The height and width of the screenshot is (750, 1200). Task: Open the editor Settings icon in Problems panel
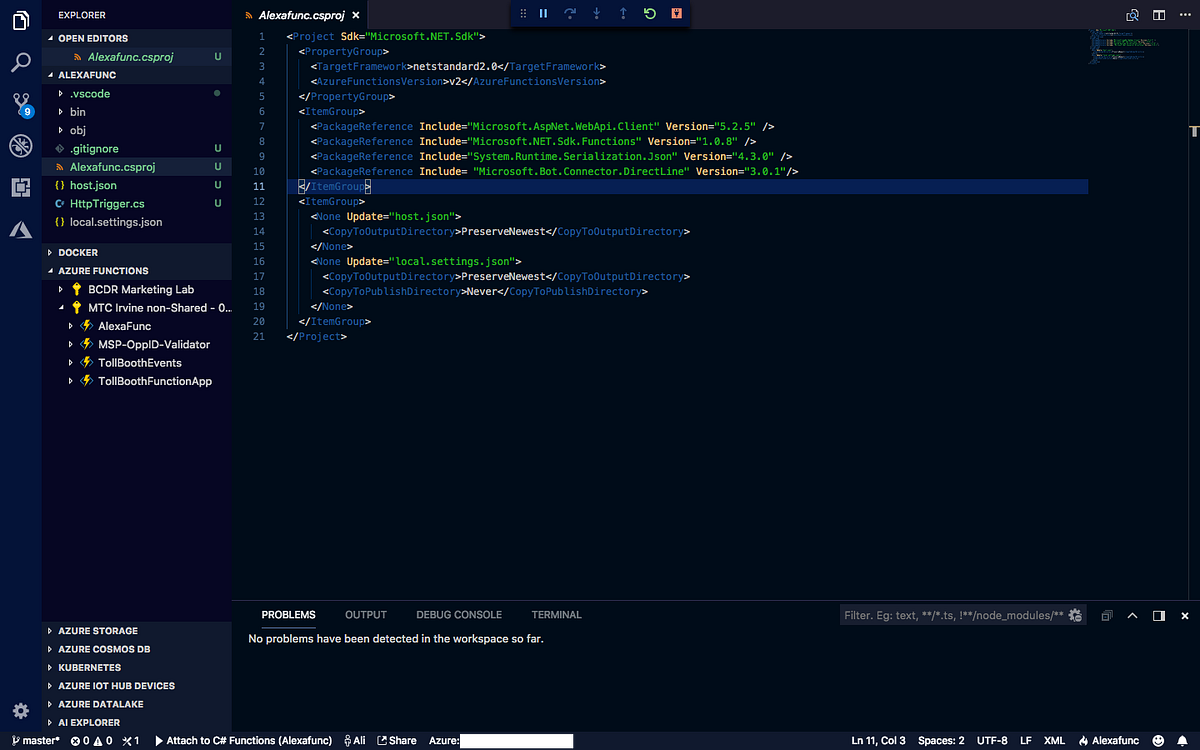pyautogui.click(x=1075, y=615)
